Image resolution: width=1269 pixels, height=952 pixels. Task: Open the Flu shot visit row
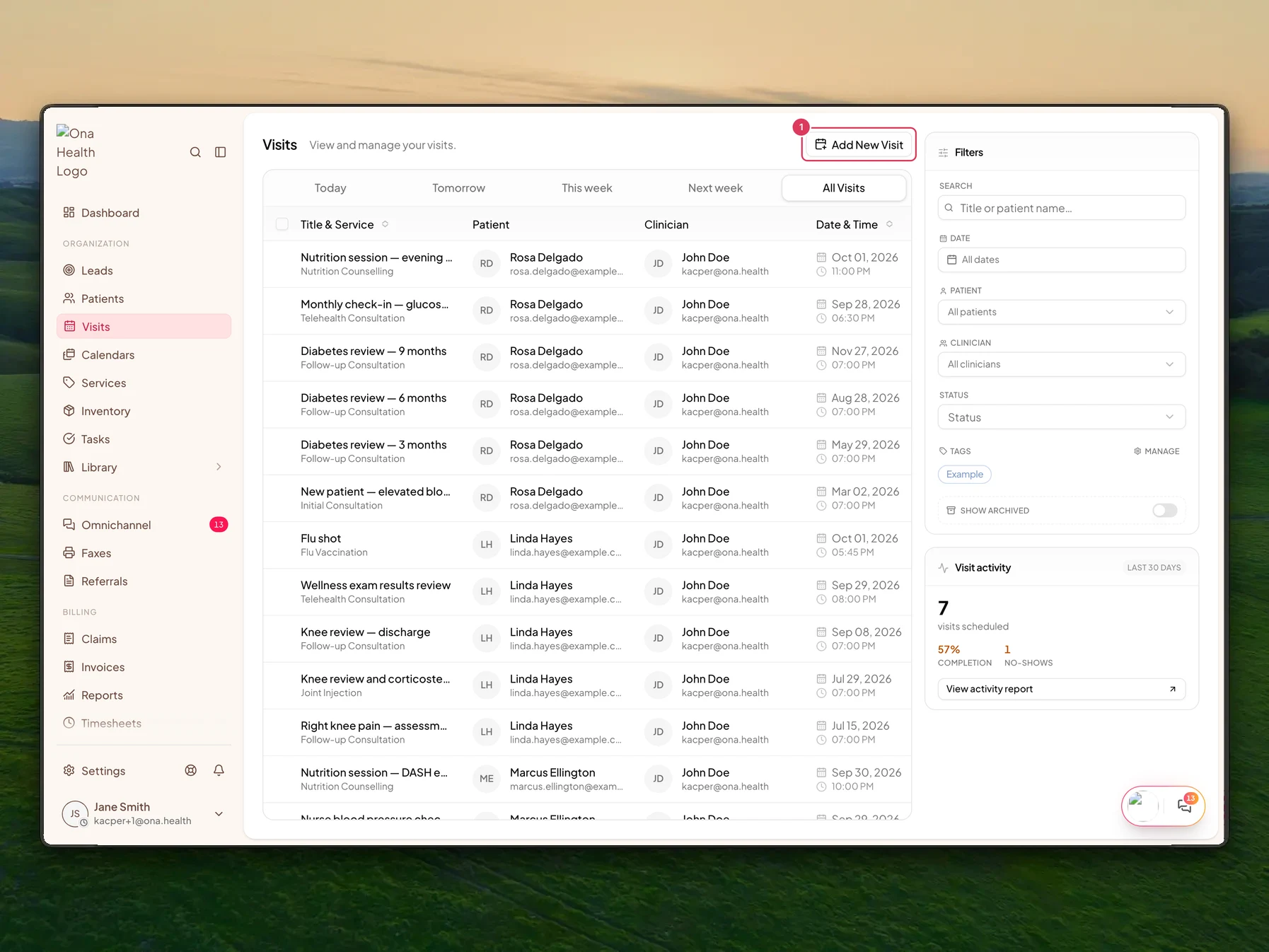(587, 545)
